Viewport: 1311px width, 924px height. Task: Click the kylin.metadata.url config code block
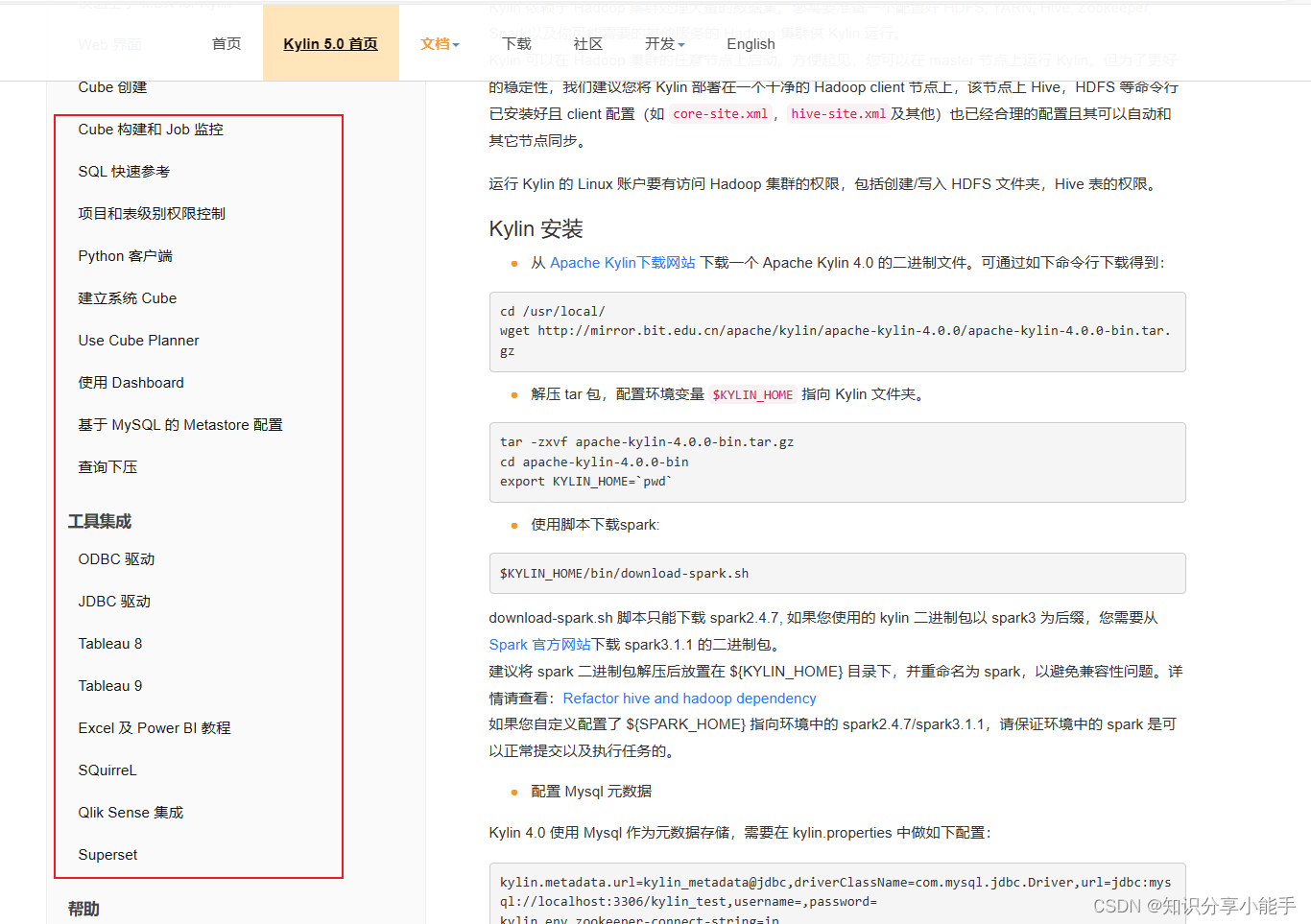click(837, 894)
